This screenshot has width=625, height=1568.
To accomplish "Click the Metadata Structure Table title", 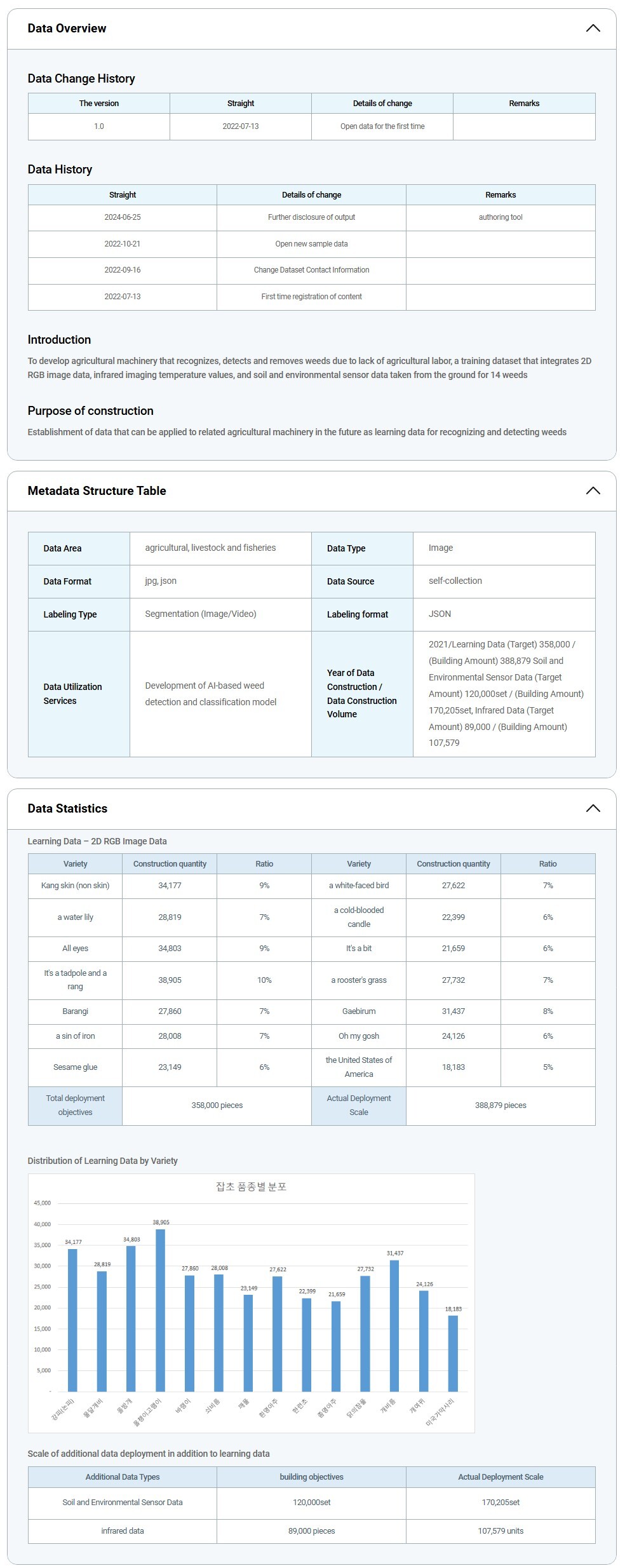I will [97, 490].
